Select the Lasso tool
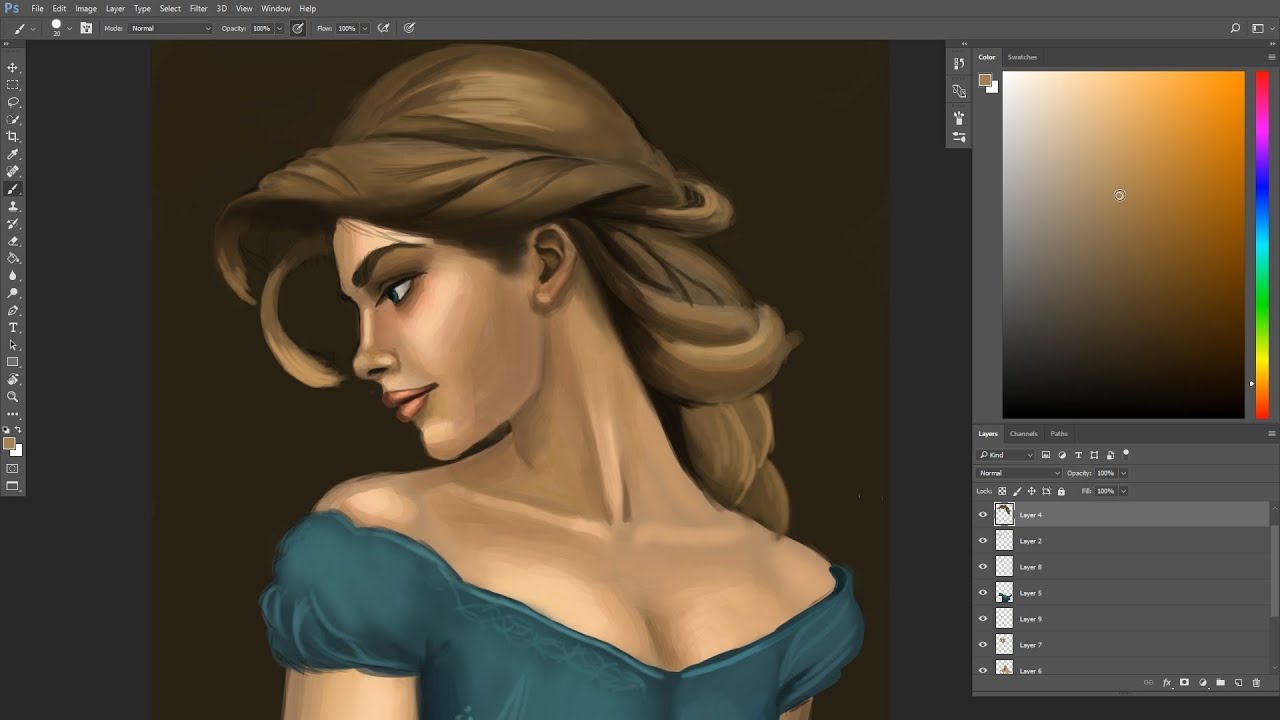1280x720 pixels. (13, 102)
